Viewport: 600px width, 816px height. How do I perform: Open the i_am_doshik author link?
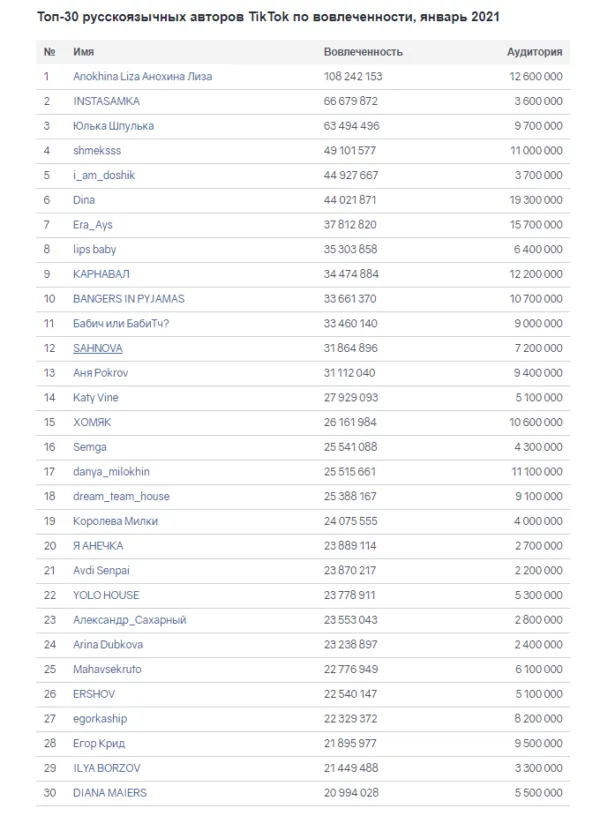104,175
